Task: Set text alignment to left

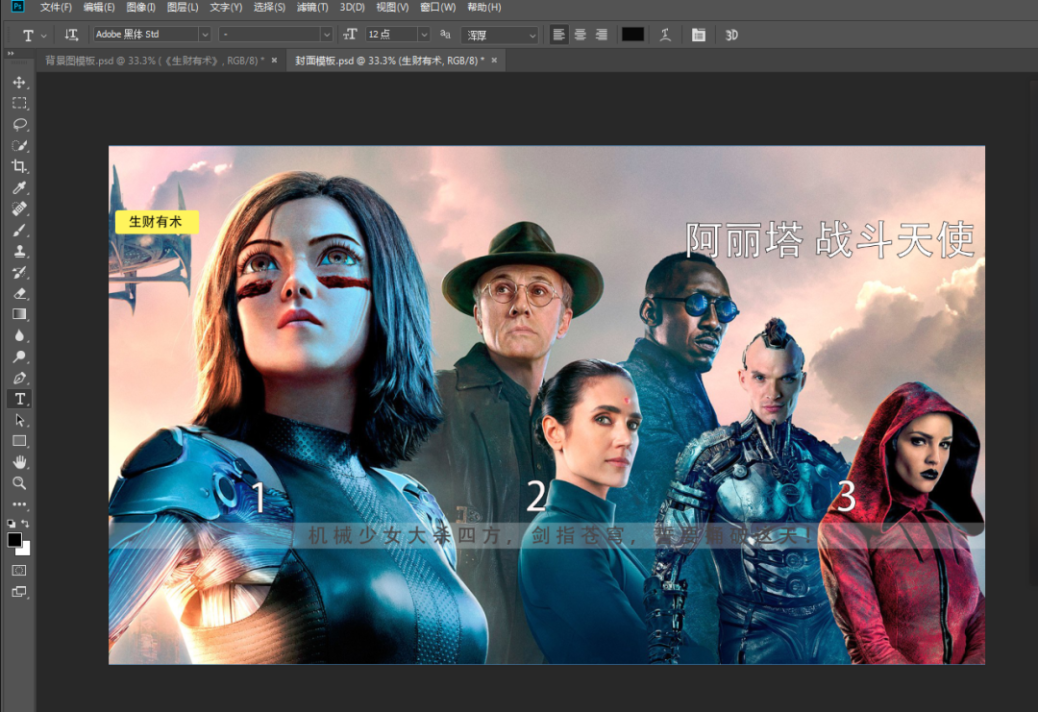Action: [559, 34]
